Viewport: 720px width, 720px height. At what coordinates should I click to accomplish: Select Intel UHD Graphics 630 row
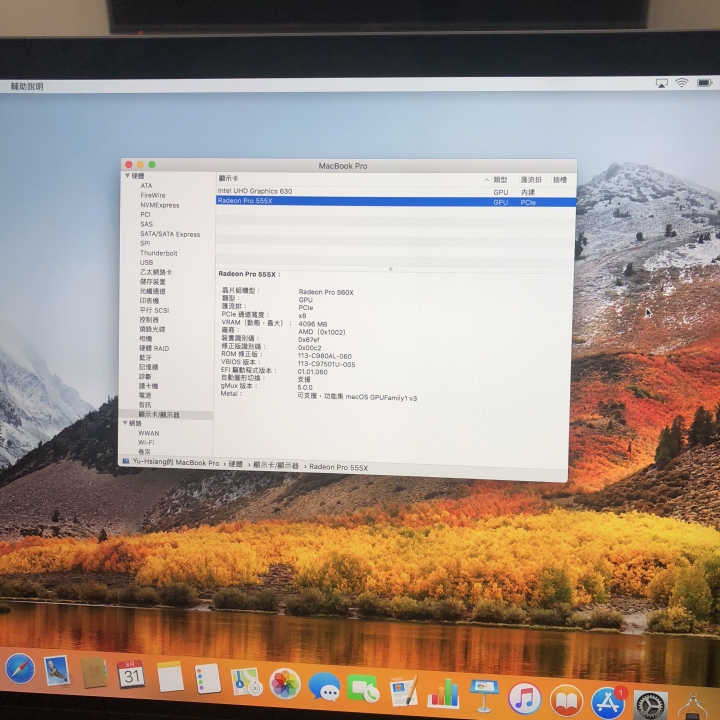point(395,191)
